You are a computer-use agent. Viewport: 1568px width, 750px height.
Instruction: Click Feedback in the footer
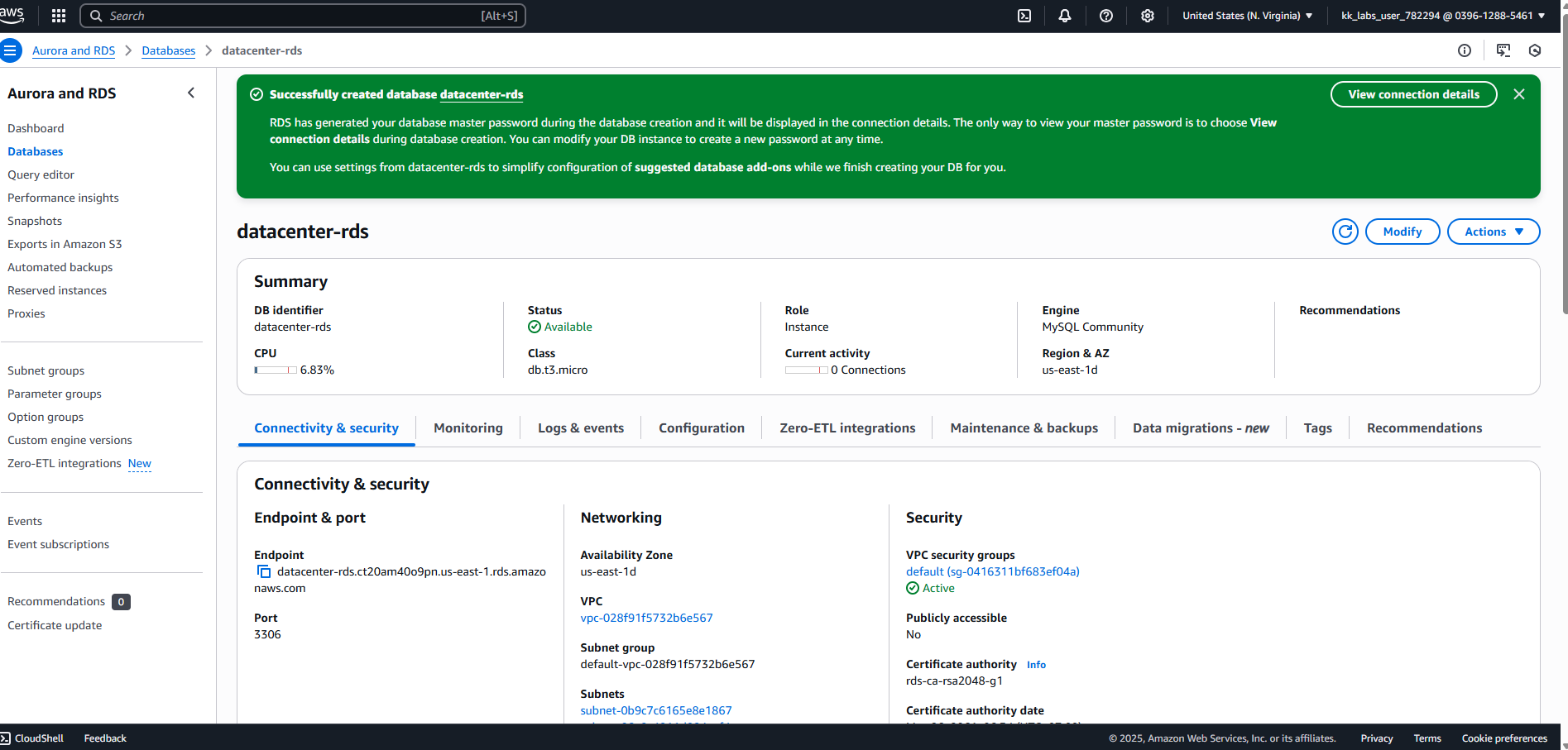[105, 738]
